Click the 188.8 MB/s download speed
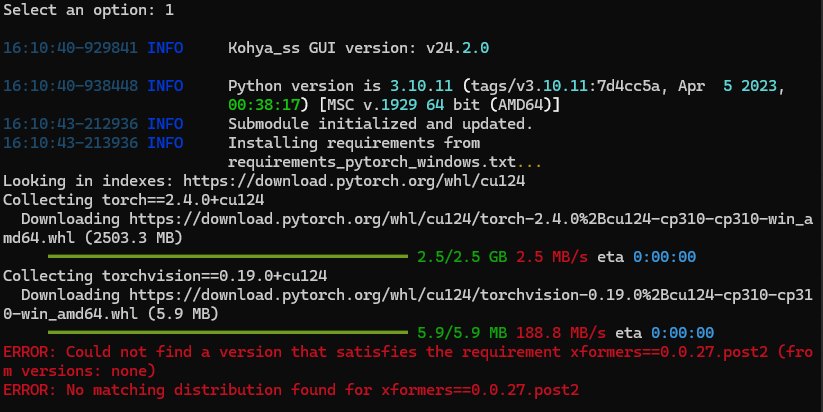 (x=561, y=333)
